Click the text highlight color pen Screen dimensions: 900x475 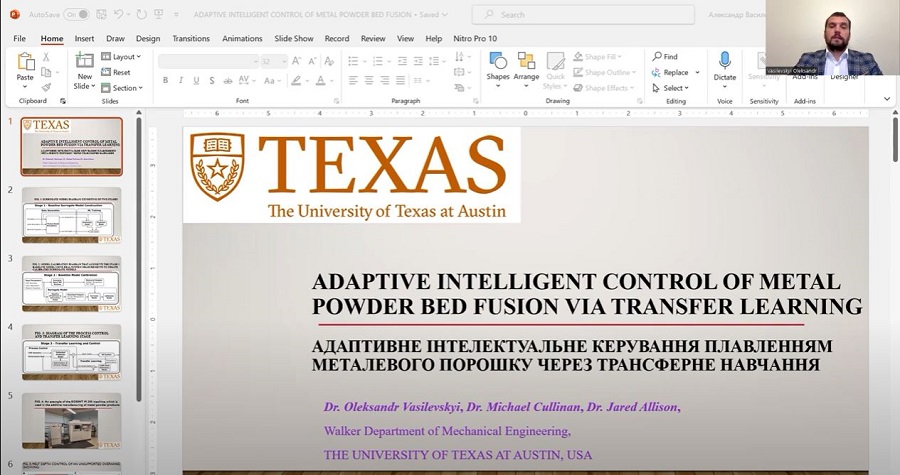pyautogui.click(x=296, y=80)
